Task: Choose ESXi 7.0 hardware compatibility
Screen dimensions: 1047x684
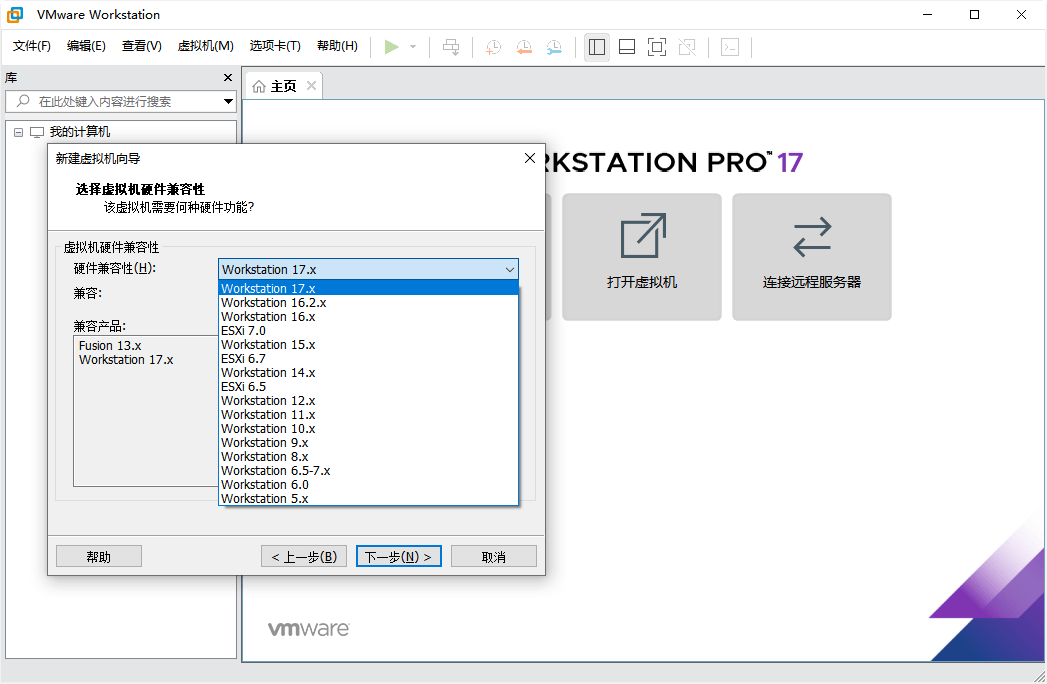Action: 244,330
